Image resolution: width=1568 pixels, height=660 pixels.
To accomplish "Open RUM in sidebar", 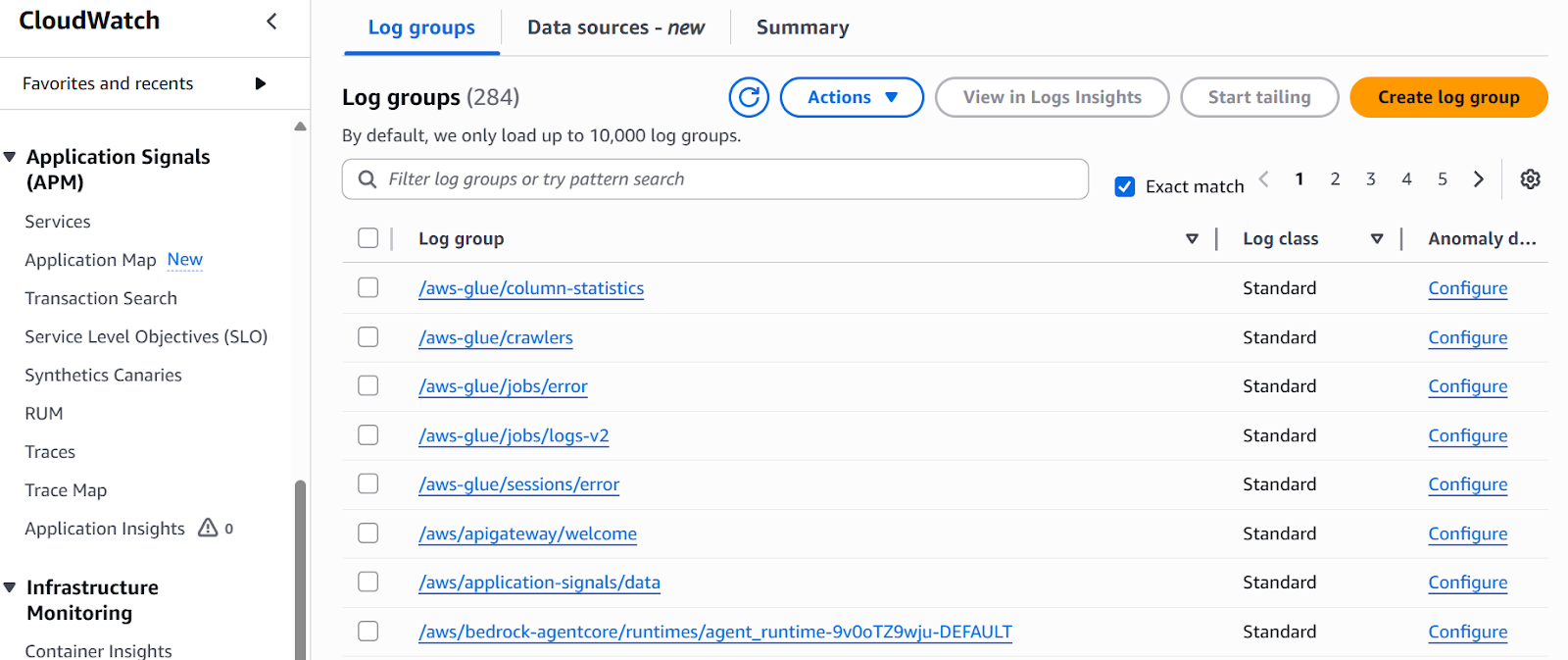I will (44, 413).
